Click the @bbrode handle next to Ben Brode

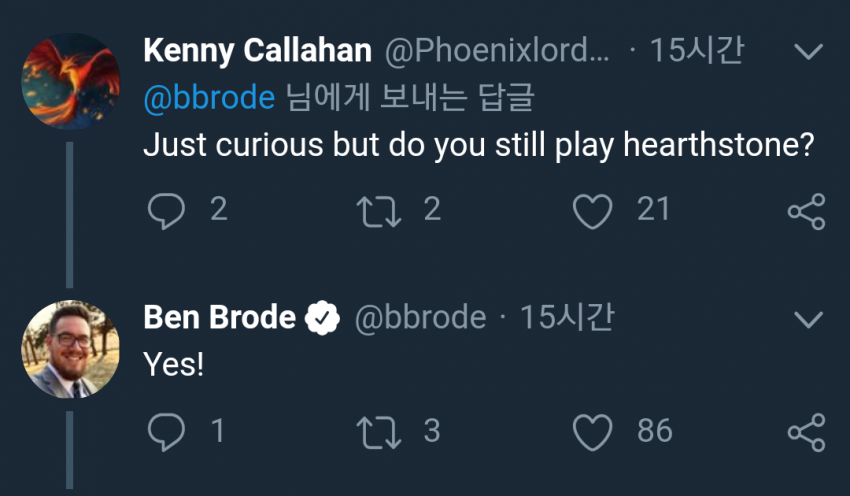pyautogui.click(x=420, y=318)
